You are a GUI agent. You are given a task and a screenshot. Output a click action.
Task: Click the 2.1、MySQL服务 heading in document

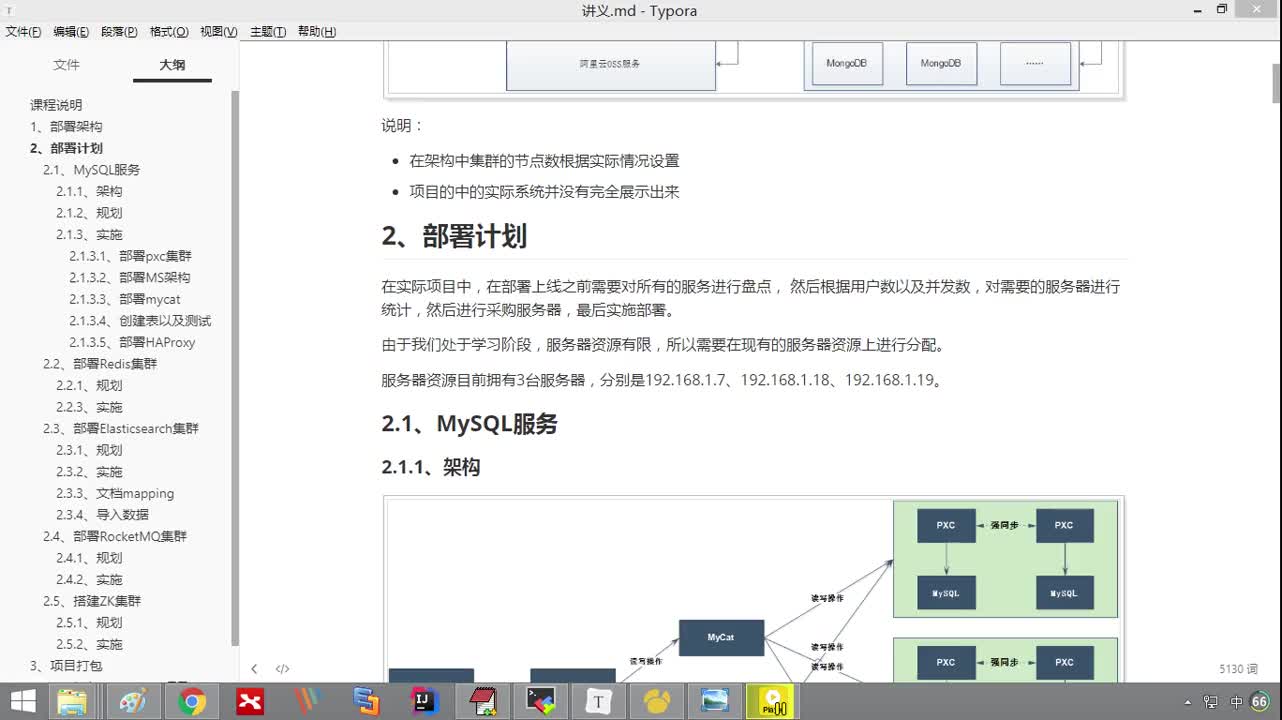(x=469, y=424)
